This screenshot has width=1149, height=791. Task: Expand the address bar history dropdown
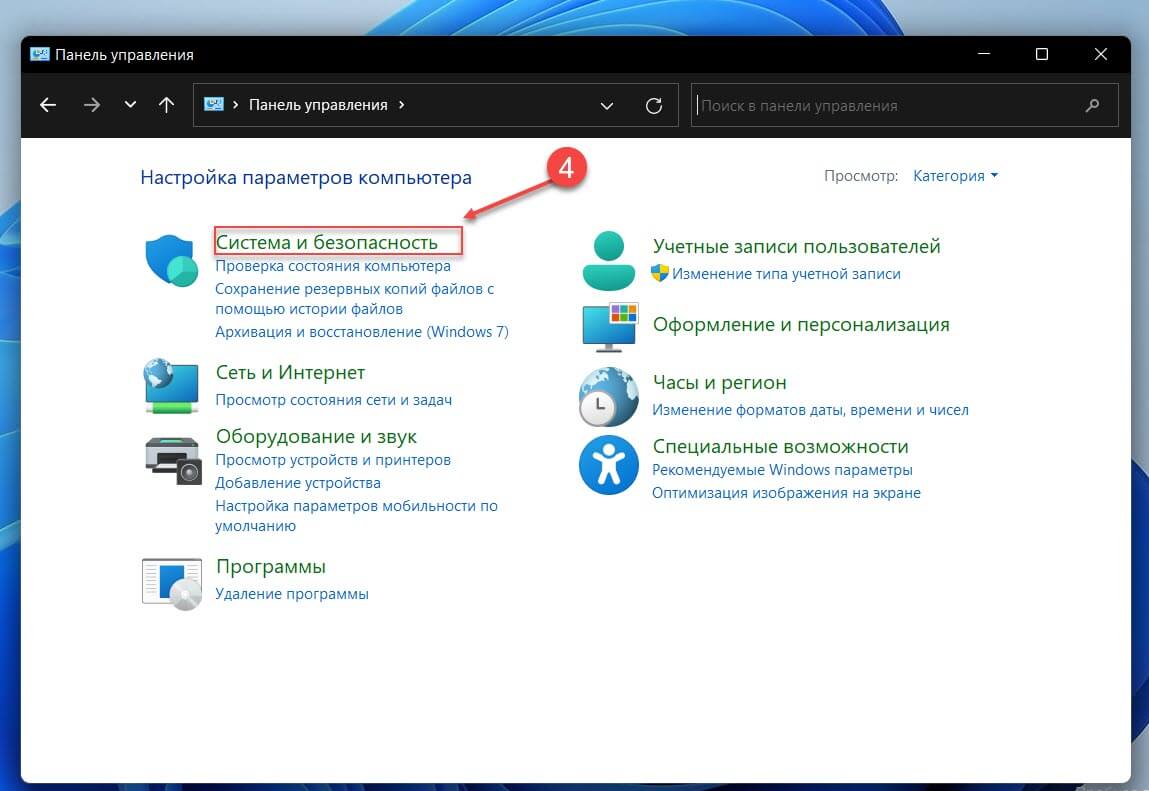[607, 106]
